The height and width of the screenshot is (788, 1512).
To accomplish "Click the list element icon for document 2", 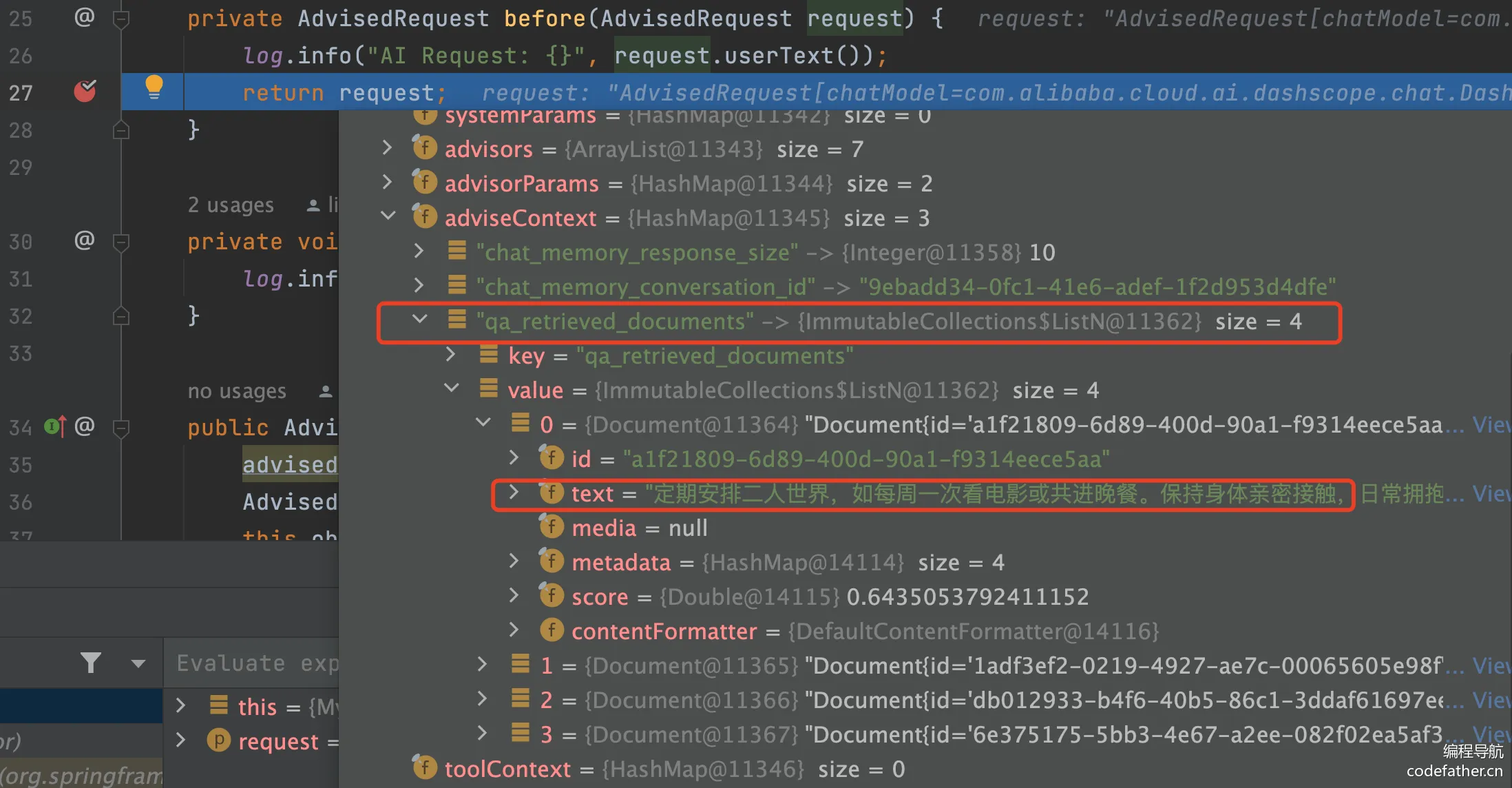I will tap(521, 698).
